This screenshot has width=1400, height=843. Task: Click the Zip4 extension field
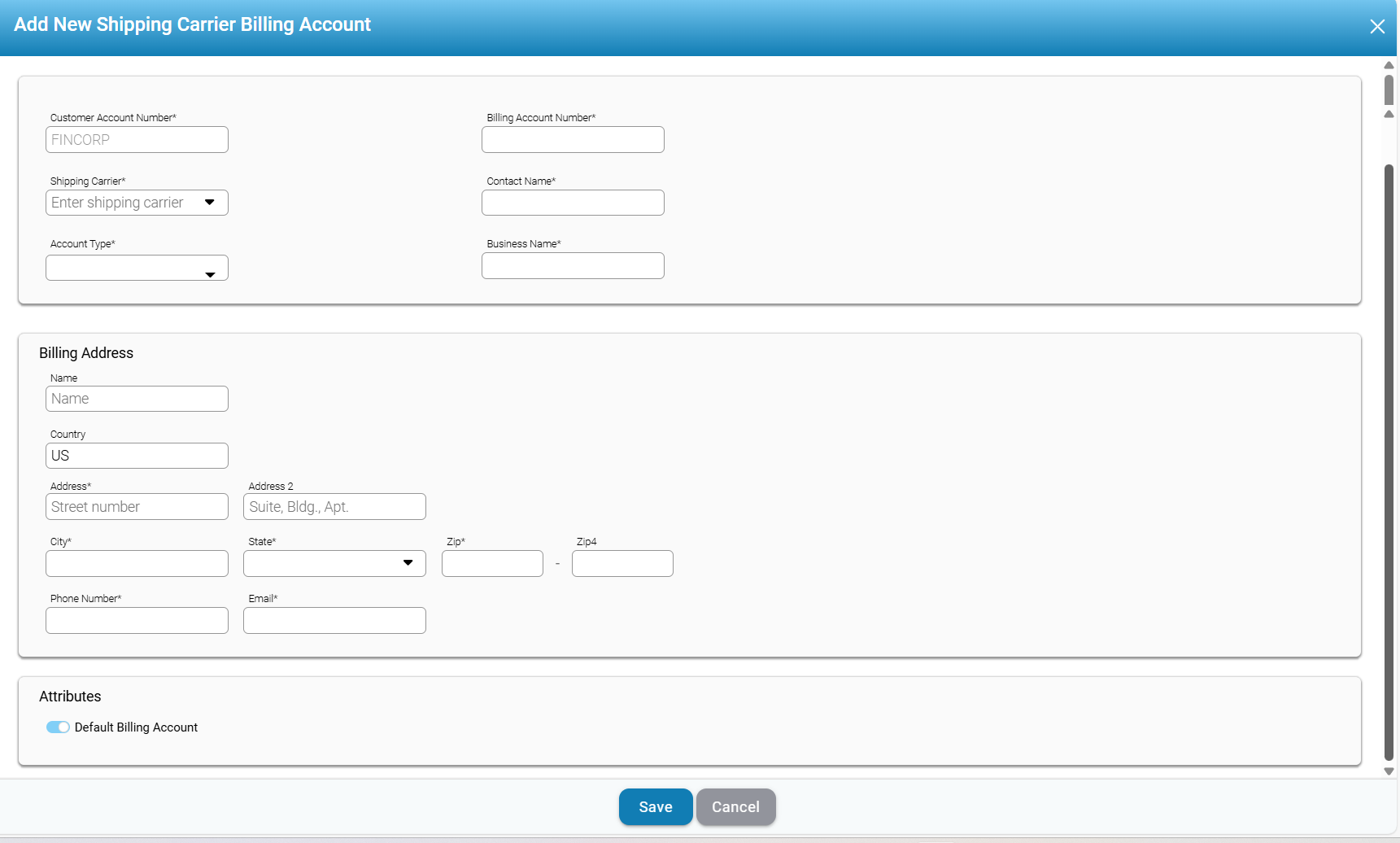coord(622,564)
